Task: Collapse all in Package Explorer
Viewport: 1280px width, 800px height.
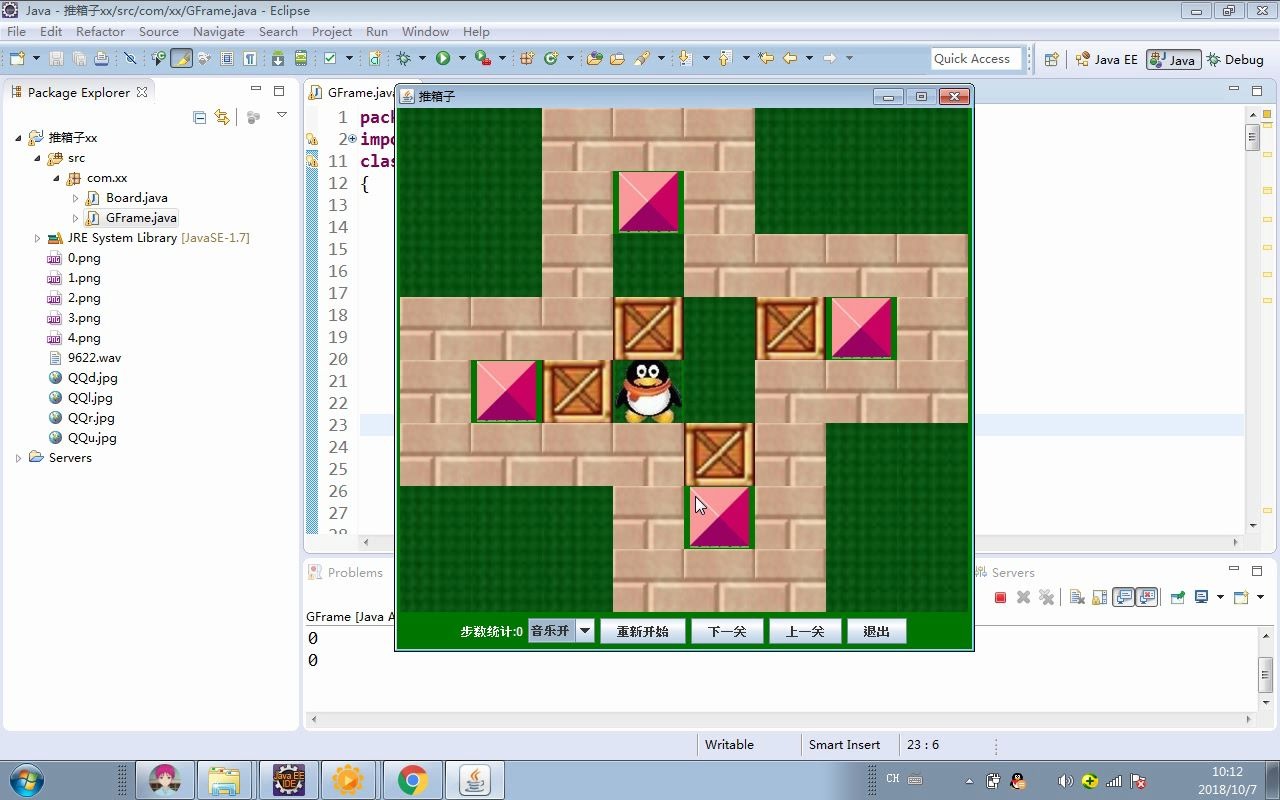Action: click(x=199, y=117)
